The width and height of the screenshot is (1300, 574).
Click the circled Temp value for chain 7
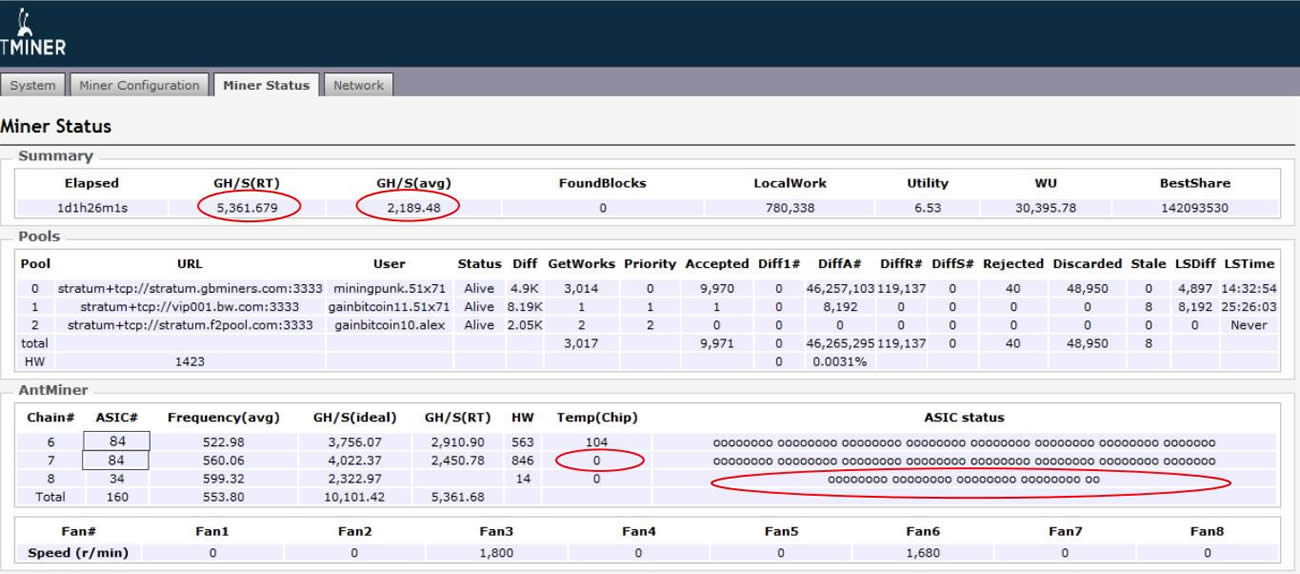(x=596, y=460)
